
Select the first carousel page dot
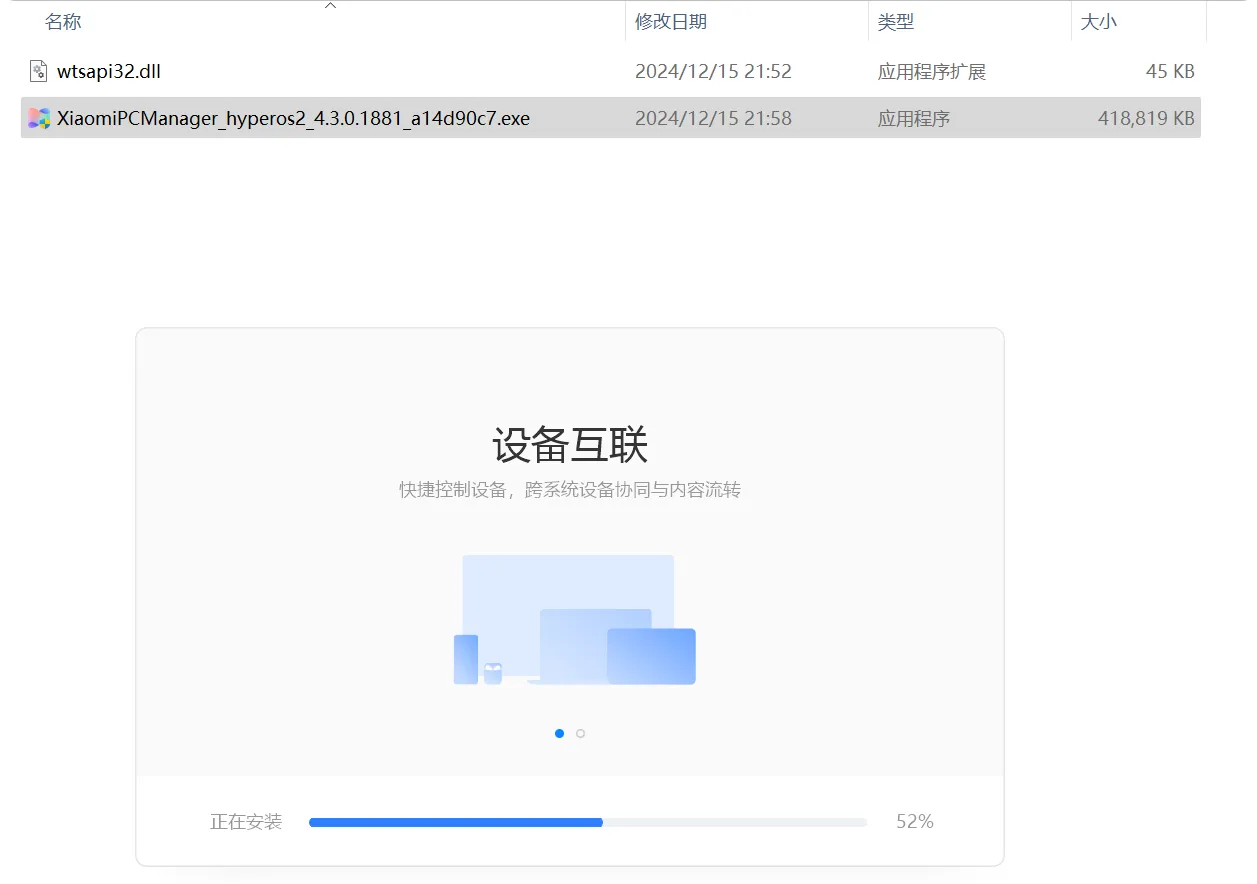coord(559,733)
